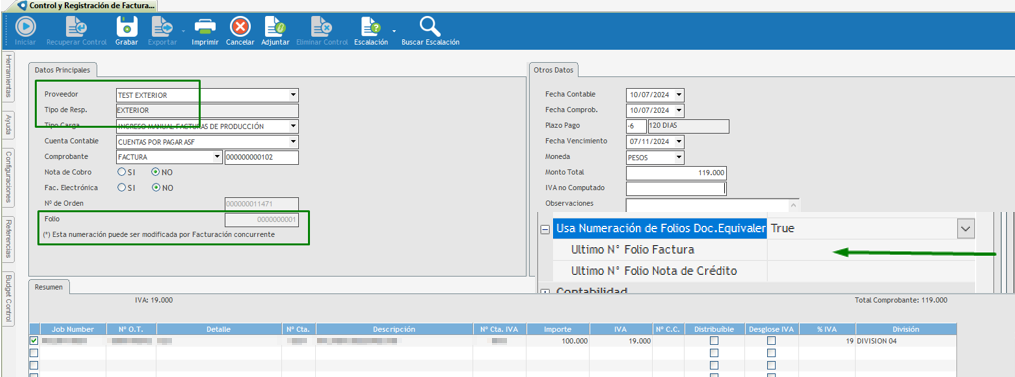
Task: Click the Nº de Orden field
Action: click(262, 203)
